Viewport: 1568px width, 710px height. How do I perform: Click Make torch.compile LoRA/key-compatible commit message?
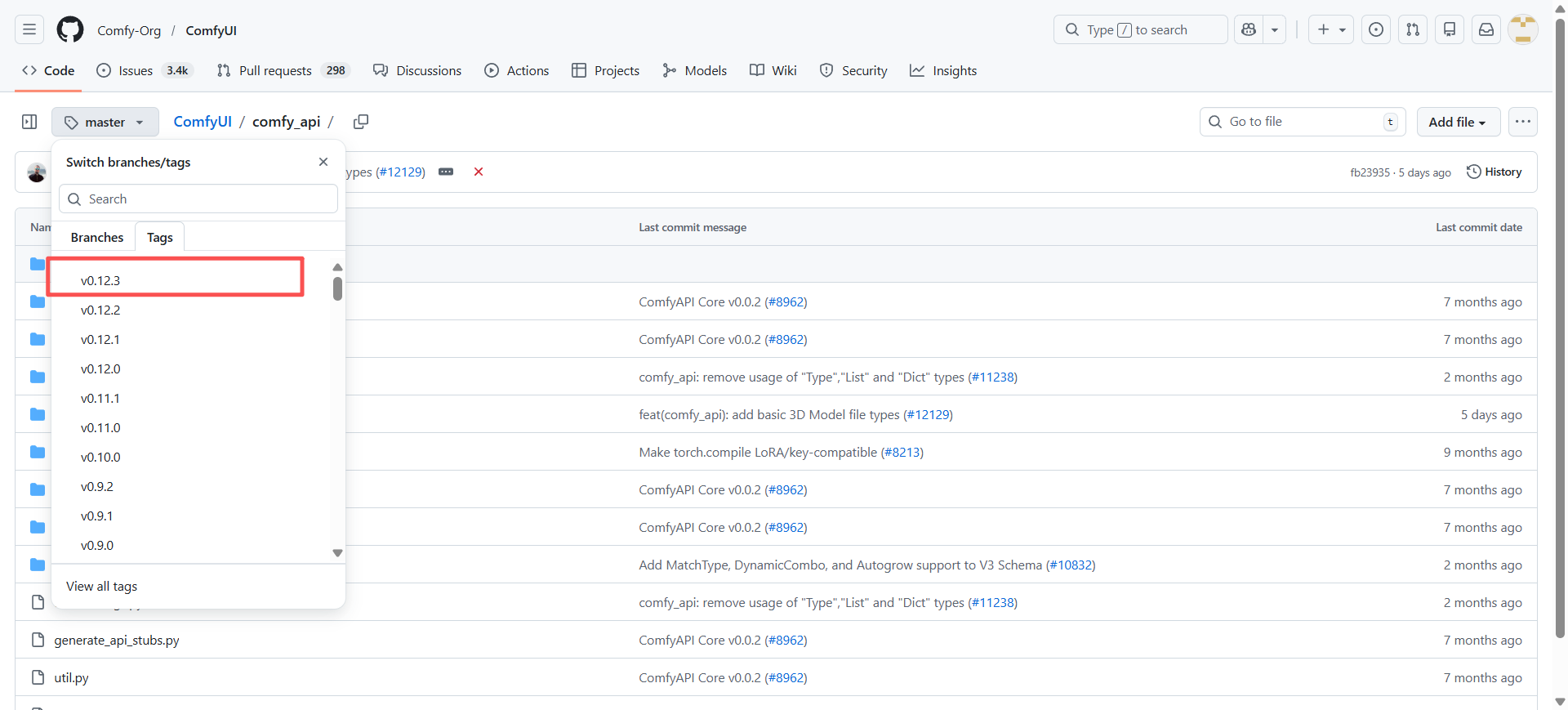pos(758,452)
